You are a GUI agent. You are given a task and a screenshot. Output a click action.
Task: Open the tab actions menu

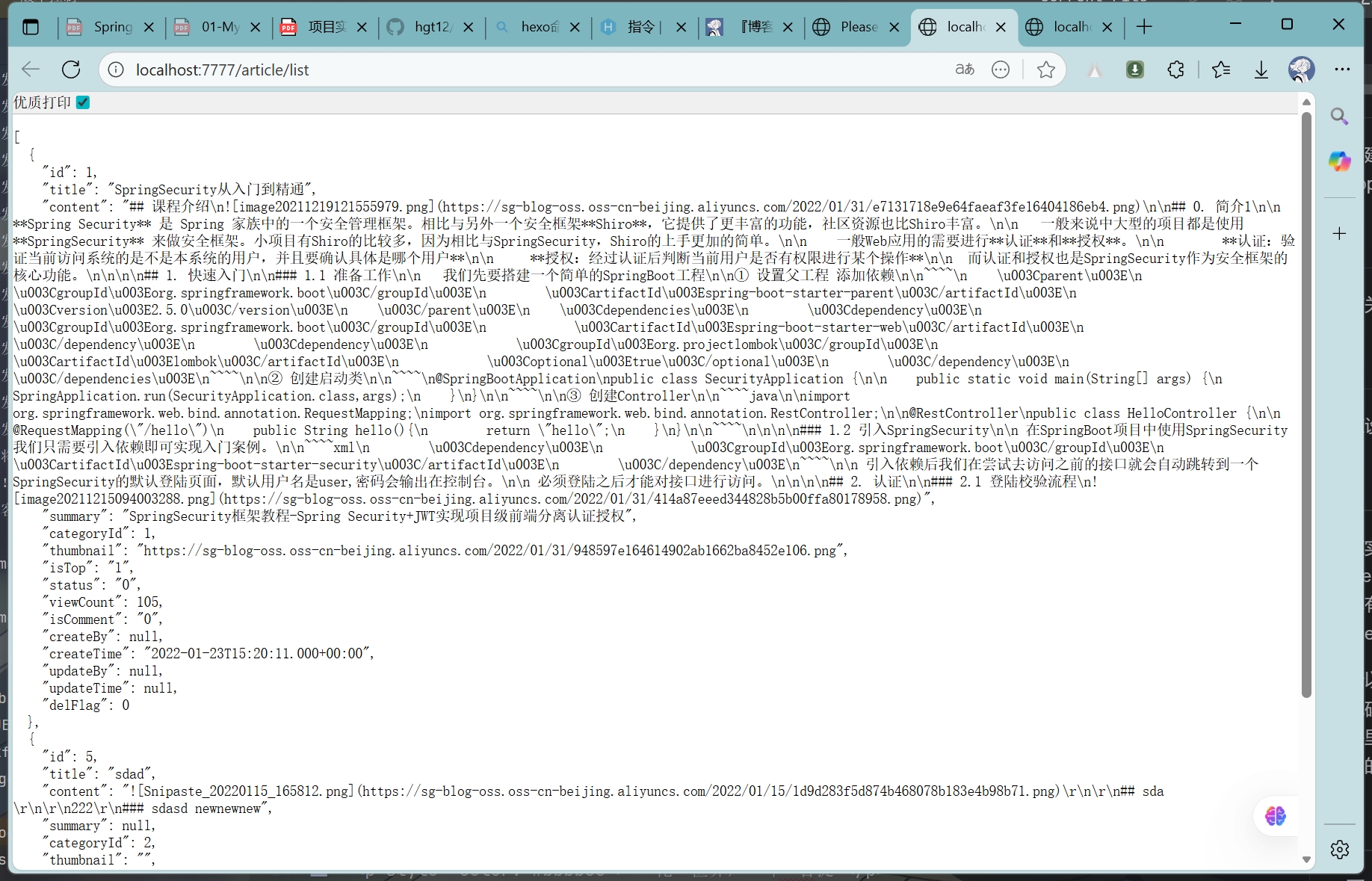tap(31, 28)
